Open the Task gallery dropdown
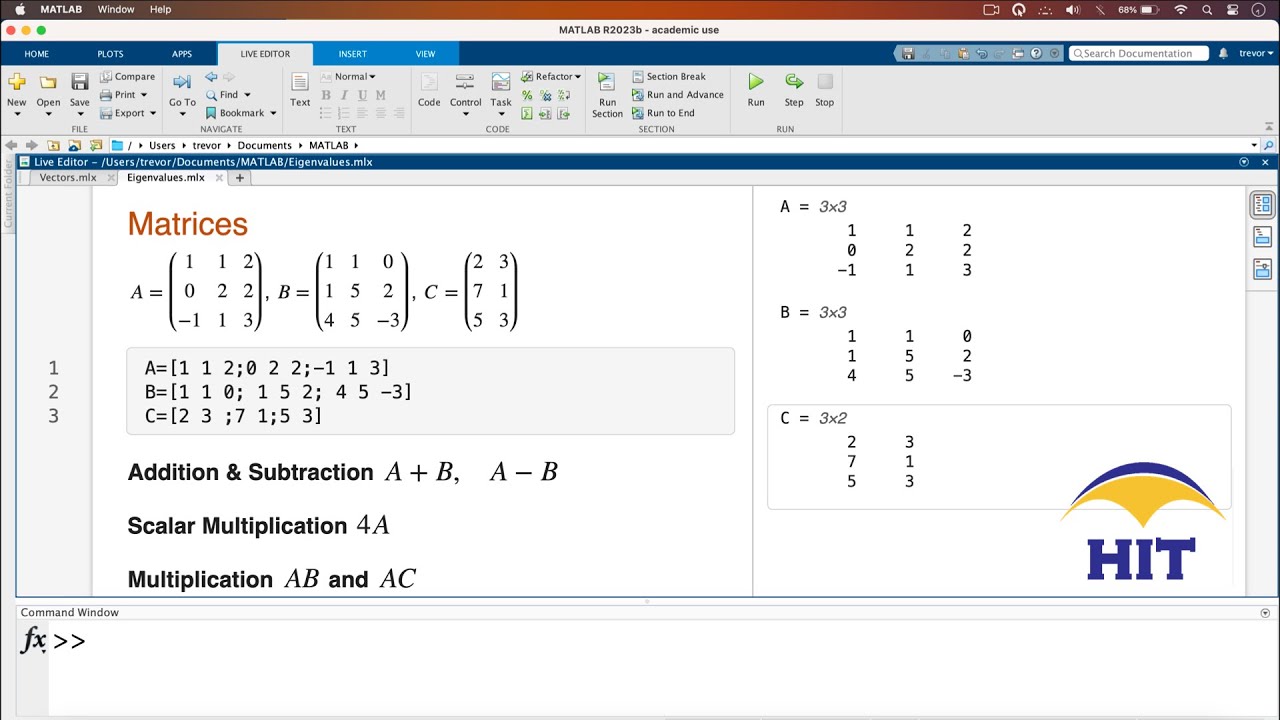Viewport: 1280px width, 720px height. tap(501, 113)
